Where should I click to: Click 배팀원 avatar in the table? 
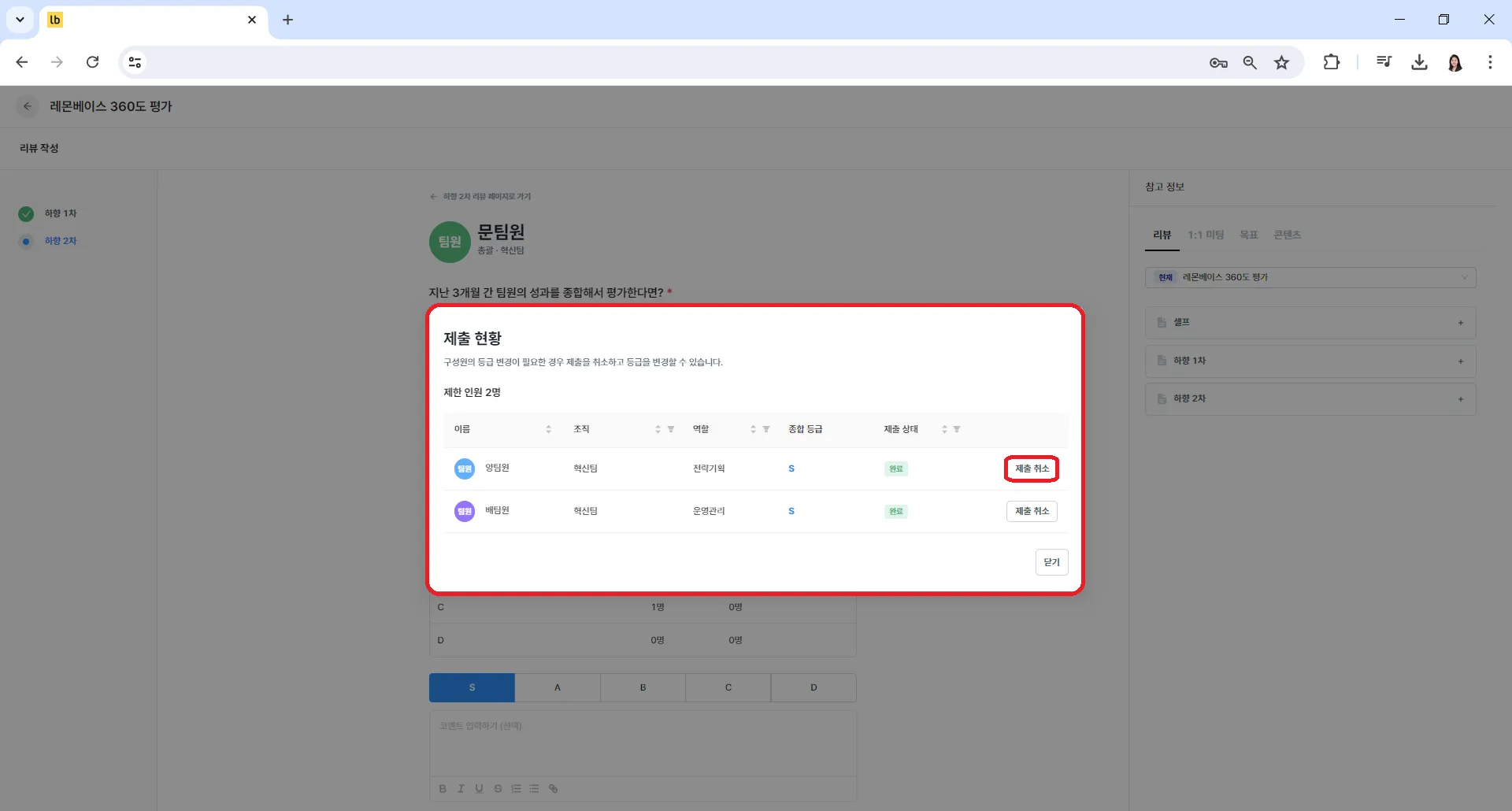[465, 511]
